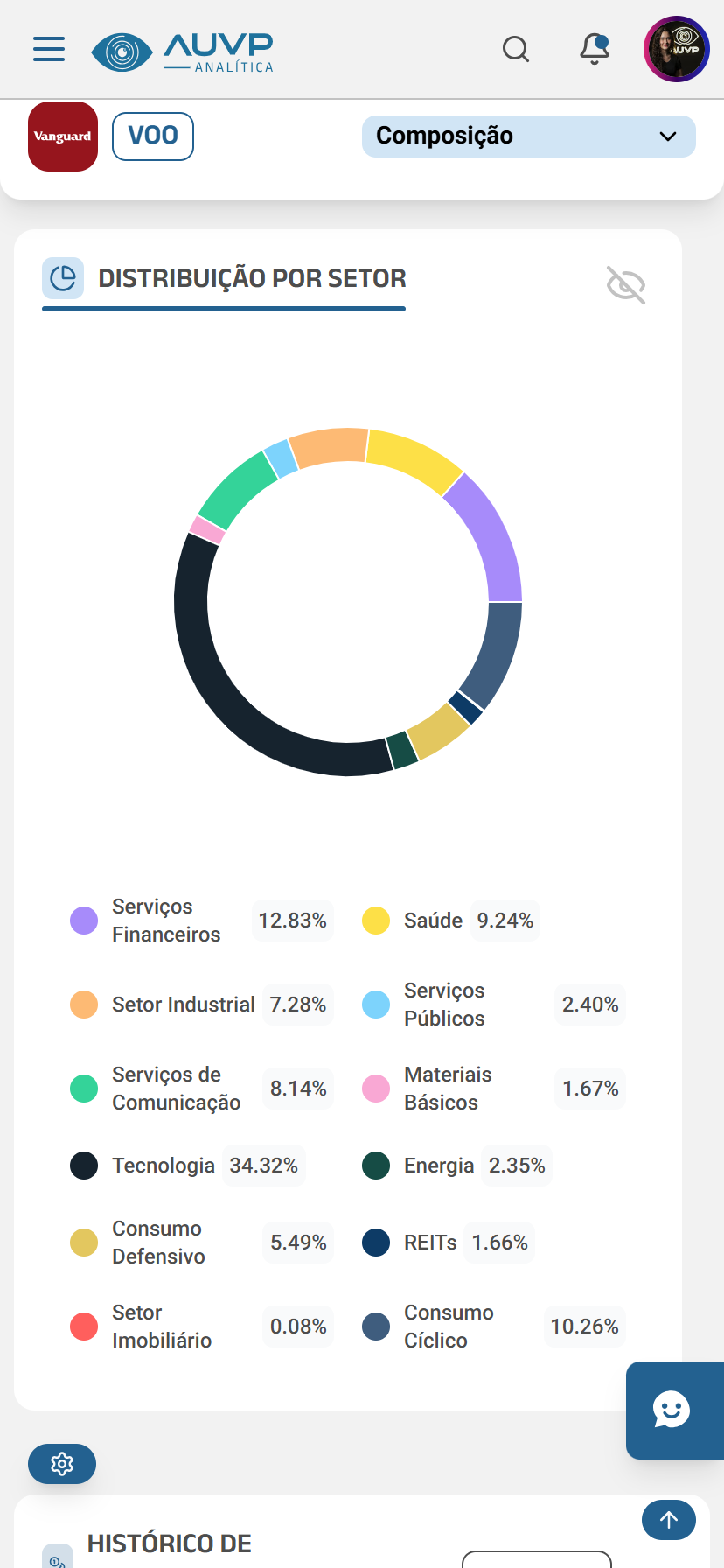Click the REITs 1.66% percentage label
The height and width of the screenshot is (1568, 724).
(x=498, y=1242)
